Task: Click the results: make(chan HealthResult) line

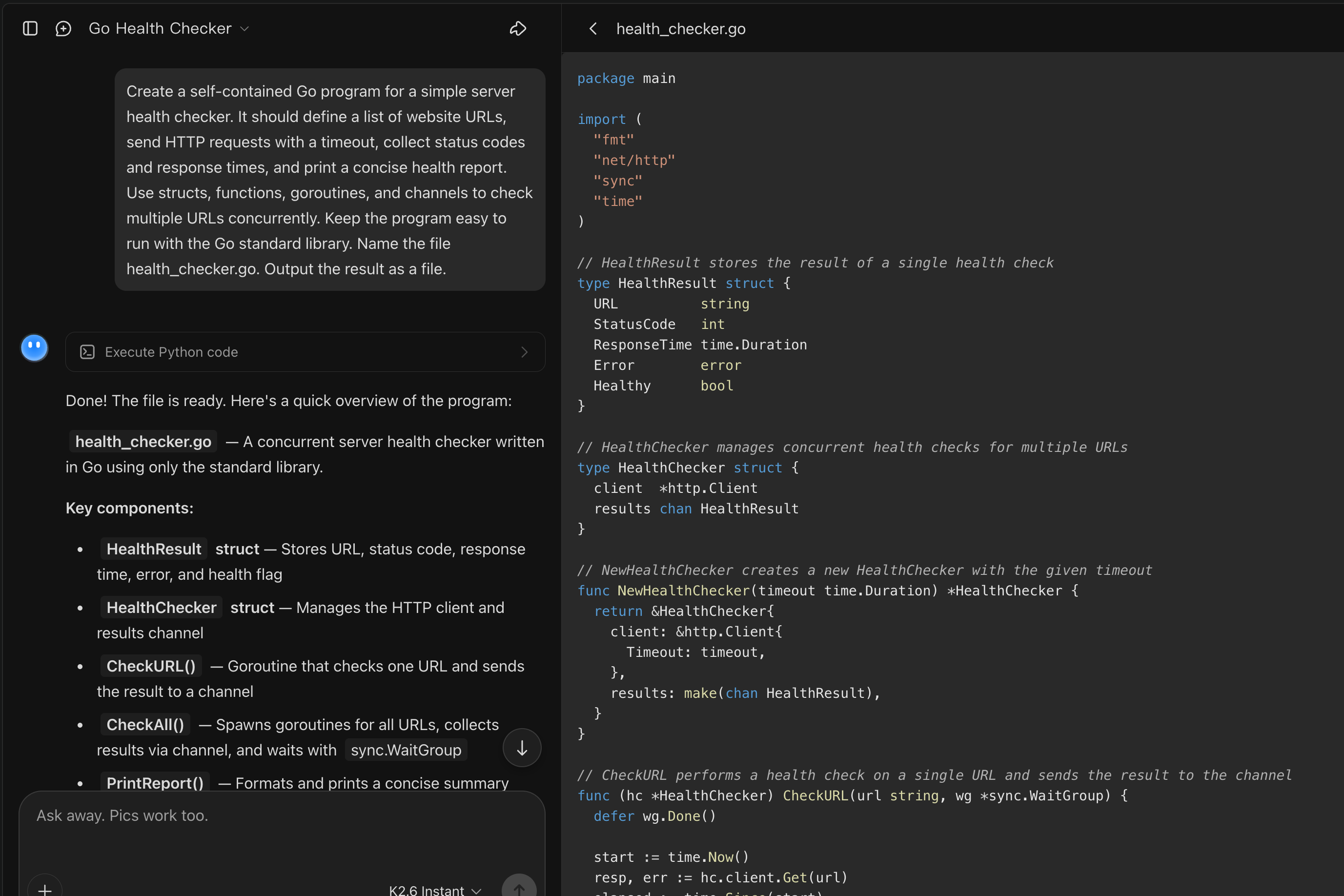Action: pyautogui.click(x=745, y=693)
